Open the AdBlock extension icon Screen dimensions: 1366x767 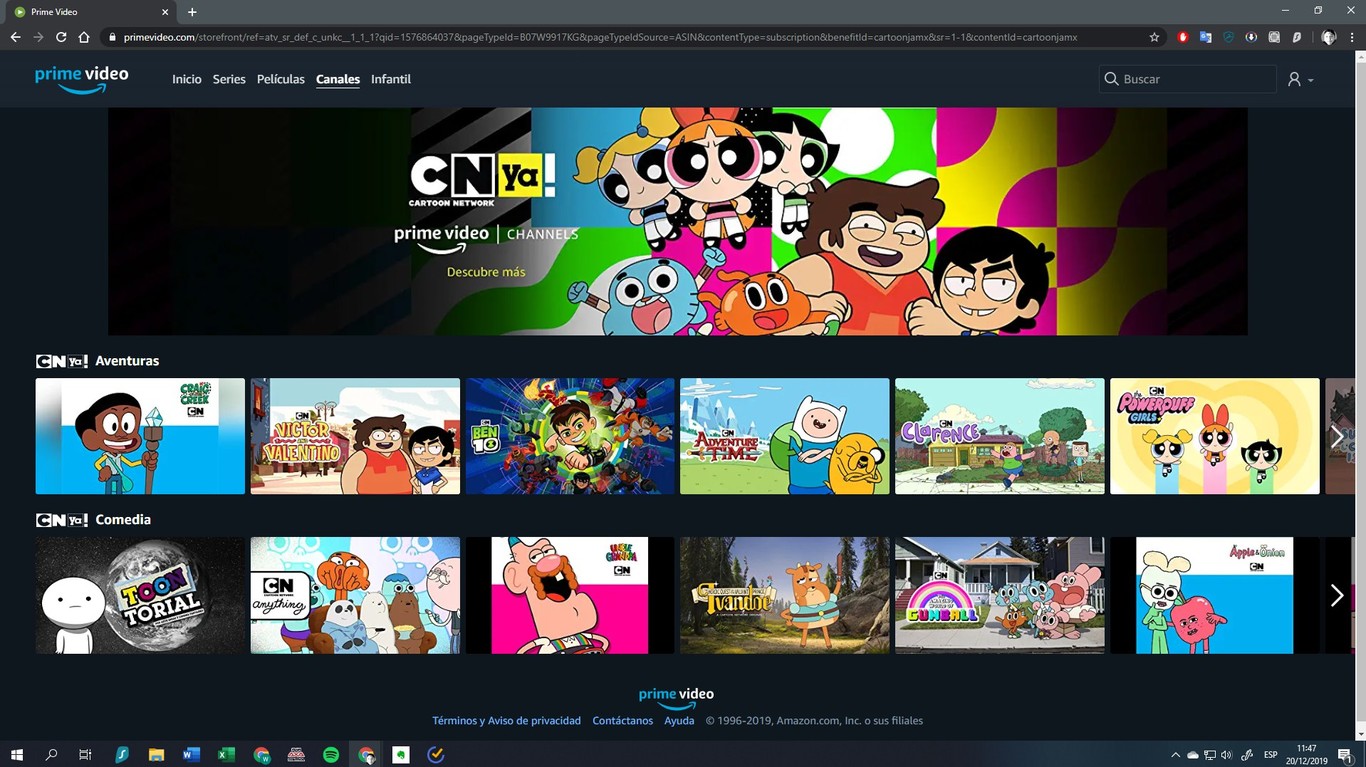pos(1183,37)
